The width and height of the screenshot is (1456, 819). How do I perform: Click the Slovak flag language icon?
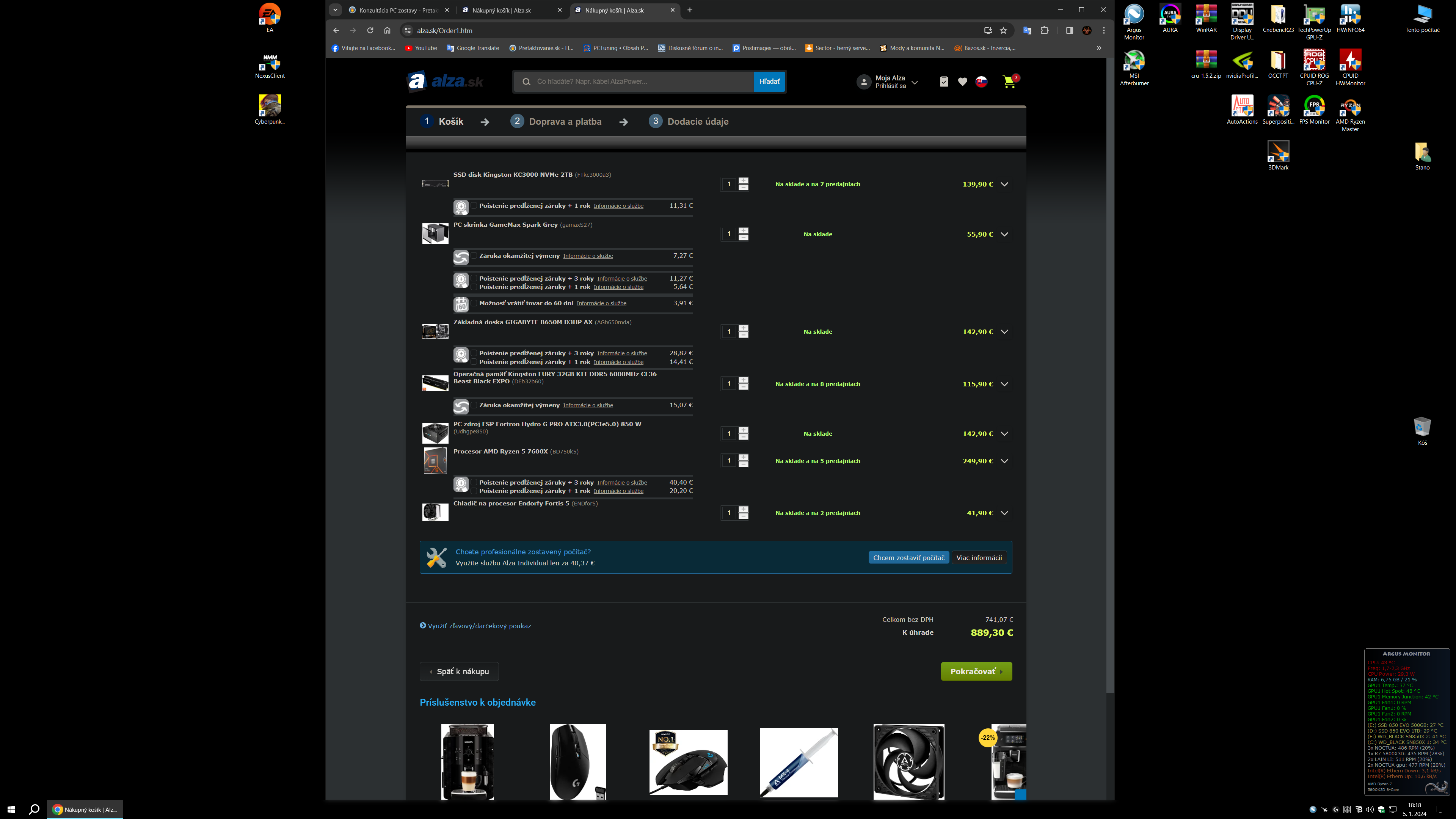click(x=982, y=82)
